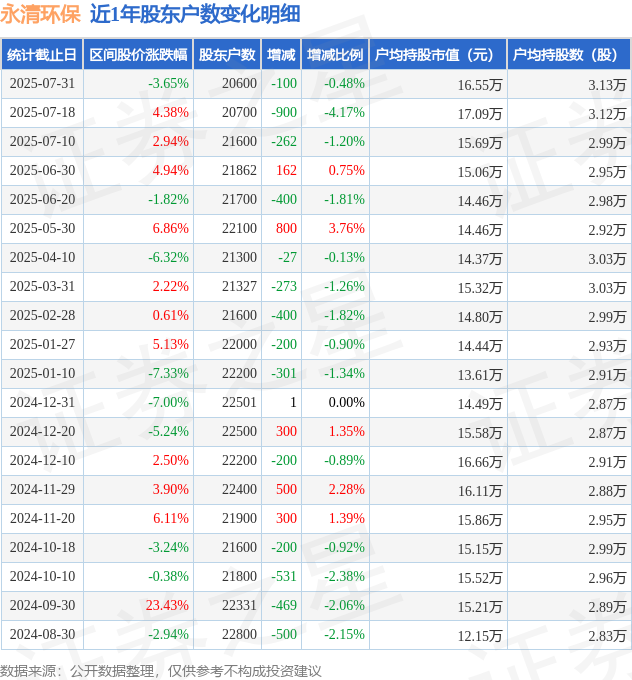Viewport: 632px width, 680px height.
Task: Click the 增减 column header
Action: (x=283, y=55)
